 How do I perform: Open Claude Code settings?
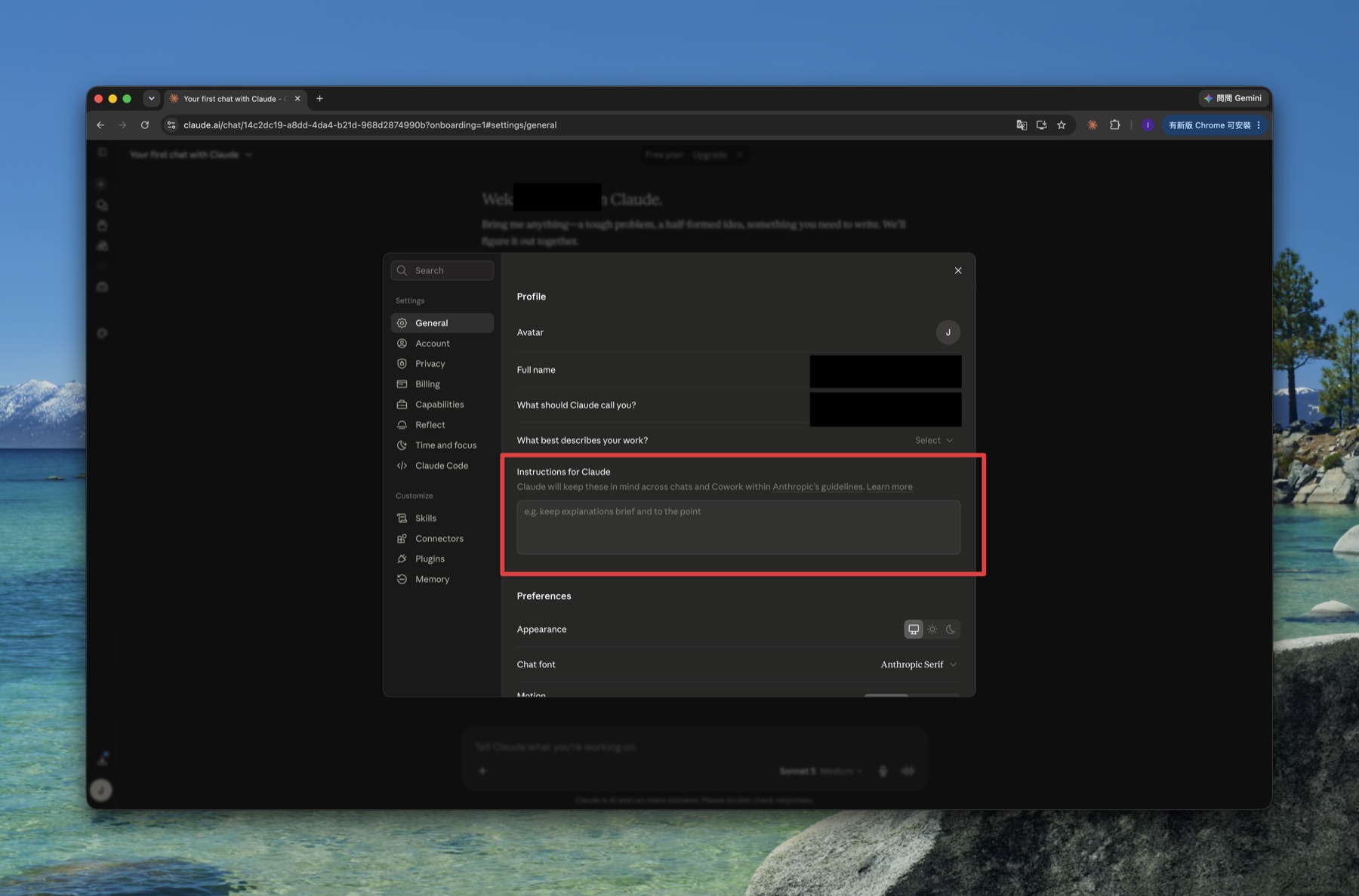click(x=442, y=466)
